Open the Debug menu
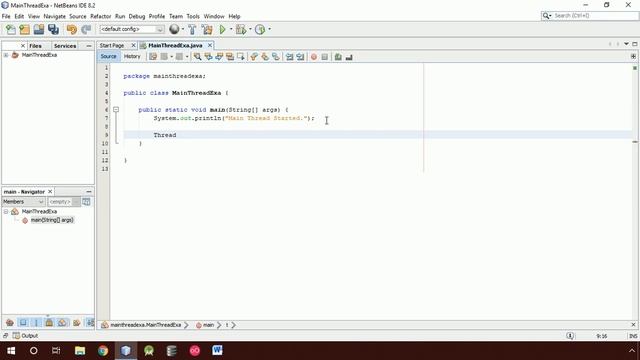This screenshot has height=360, width=640. (137, 16)
